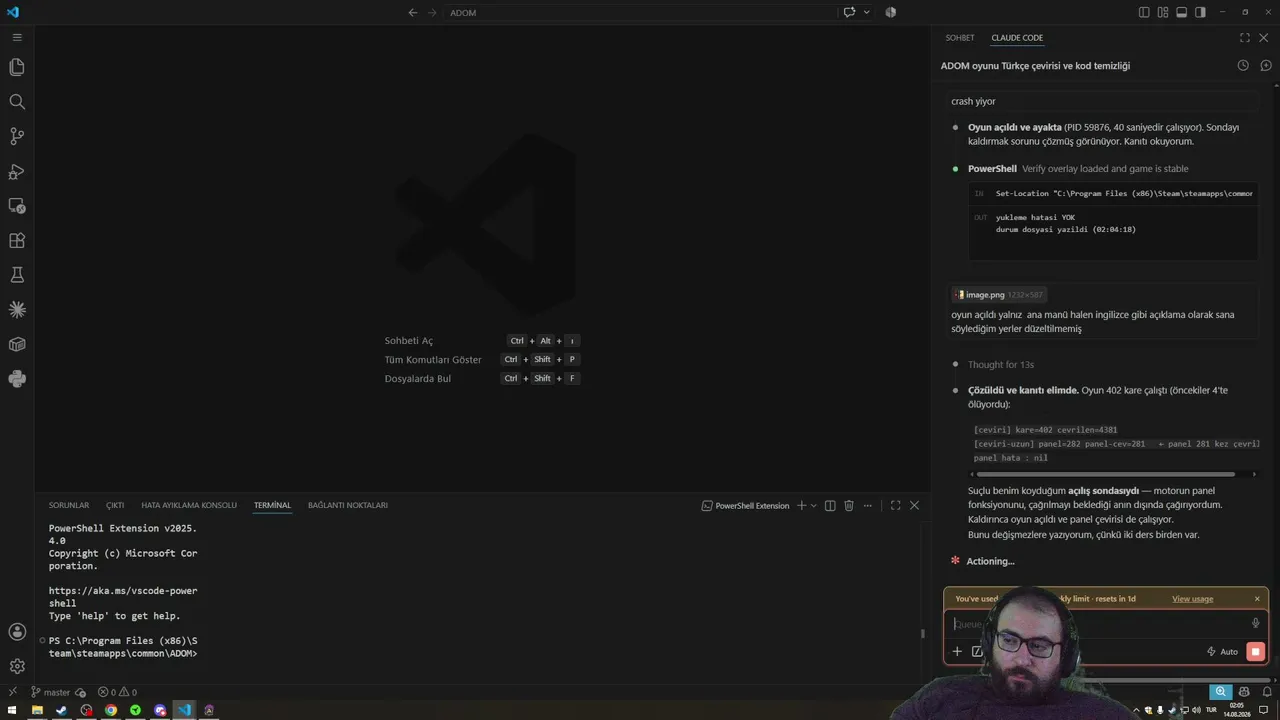Start voice input with the microphone
Screen dimensions: 1280x720
(x=1256, y=624)
